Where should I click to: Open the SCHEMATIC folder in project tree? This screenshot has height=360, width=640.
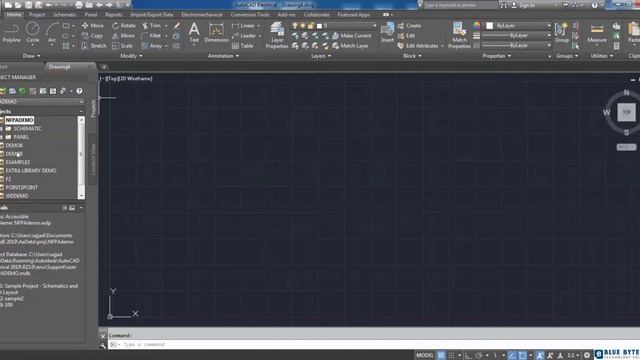[27, 129]
